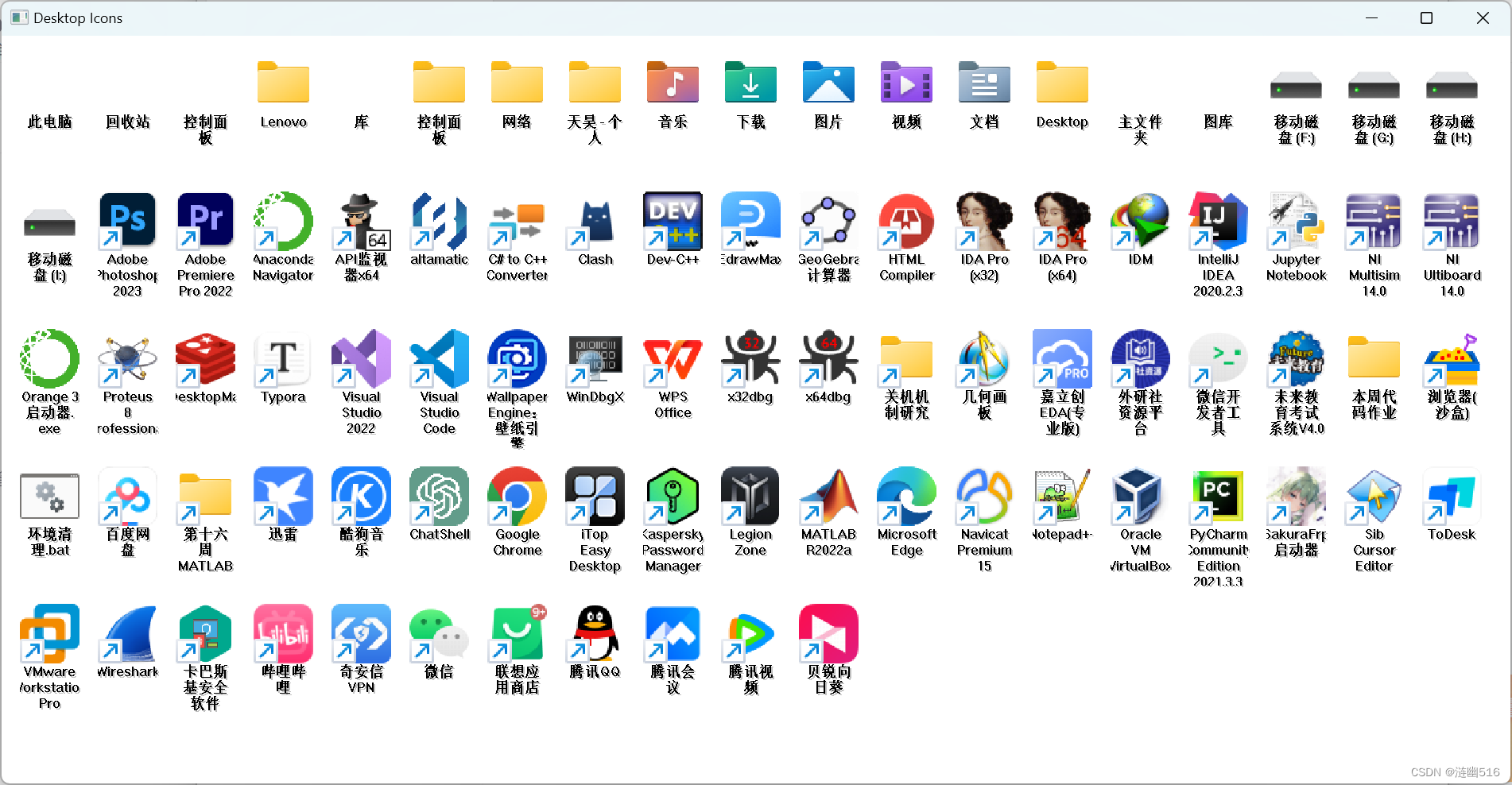Open 迅雷 Thunder download icon
This screenshot has height=785, width=1512.
coord(283,496)
